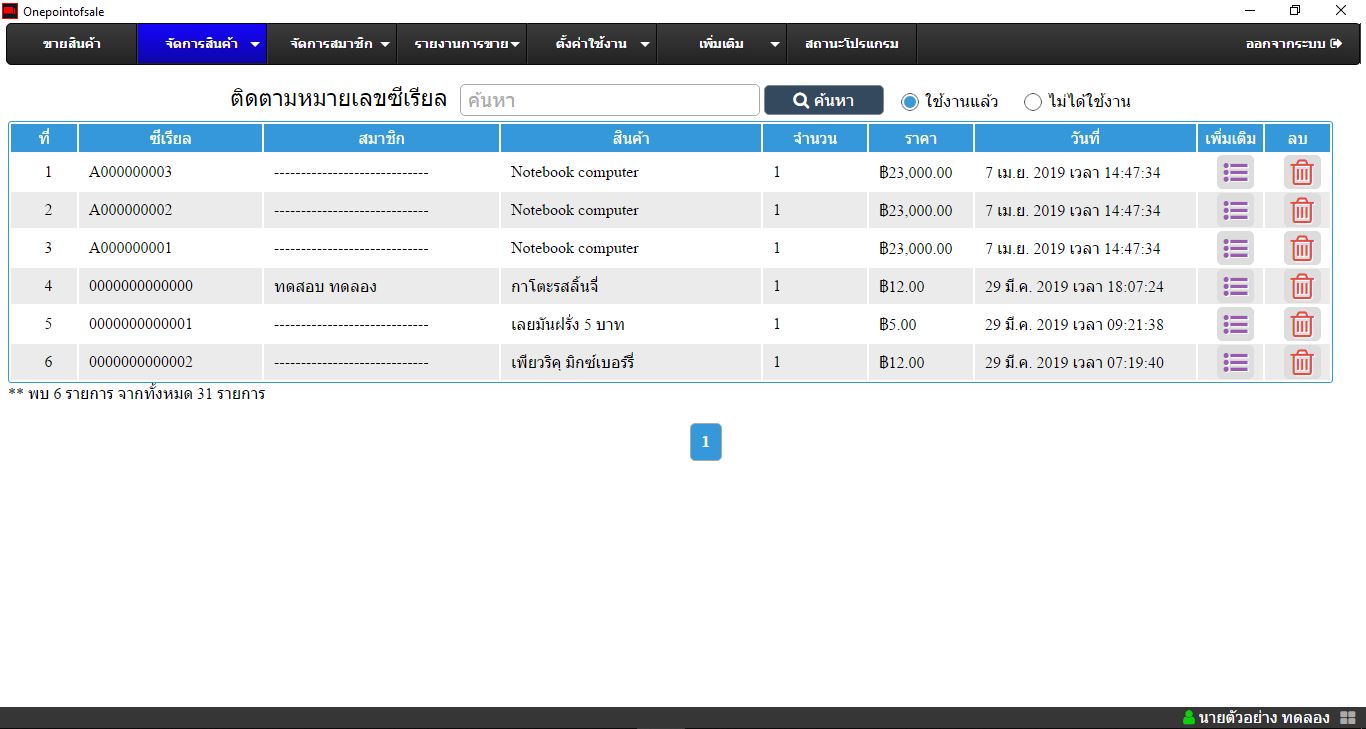Select the ไม่ได้ใช้งาน radio button
The width and height of the screenshot is (1366, 729).
tap(1033, 101)
